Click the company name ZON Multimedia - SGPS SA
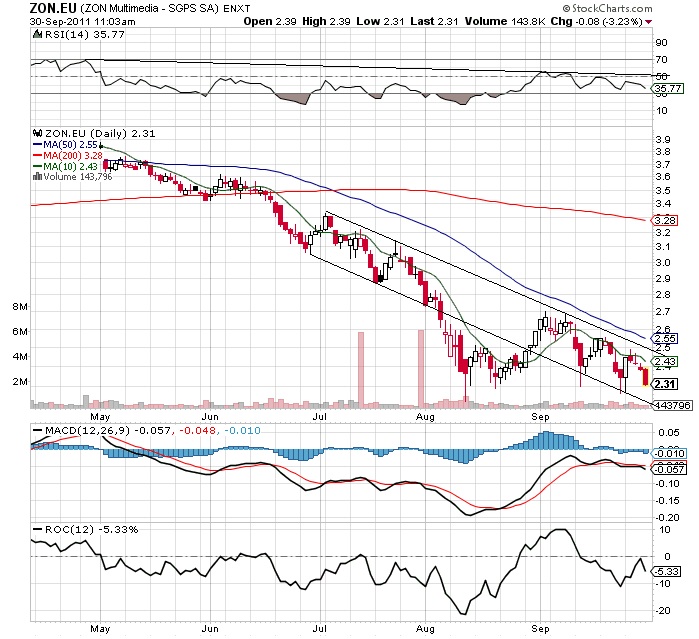Screen dimensions: 699x639 pos(149,8)
